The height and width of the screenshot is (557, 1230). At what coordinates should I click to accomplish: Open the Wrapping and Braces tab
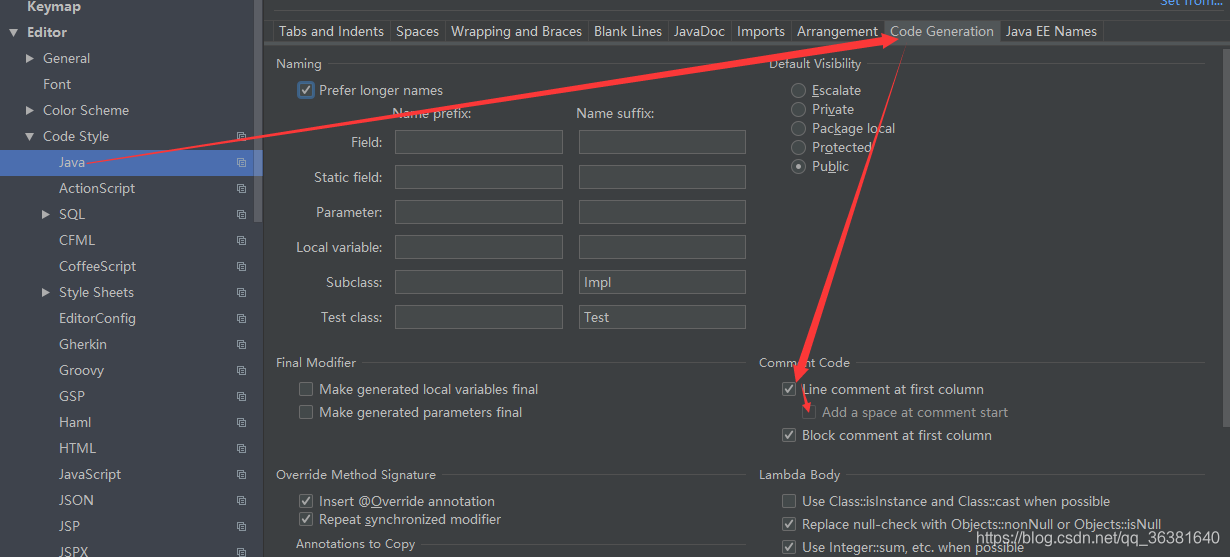(x=516, y=31)
